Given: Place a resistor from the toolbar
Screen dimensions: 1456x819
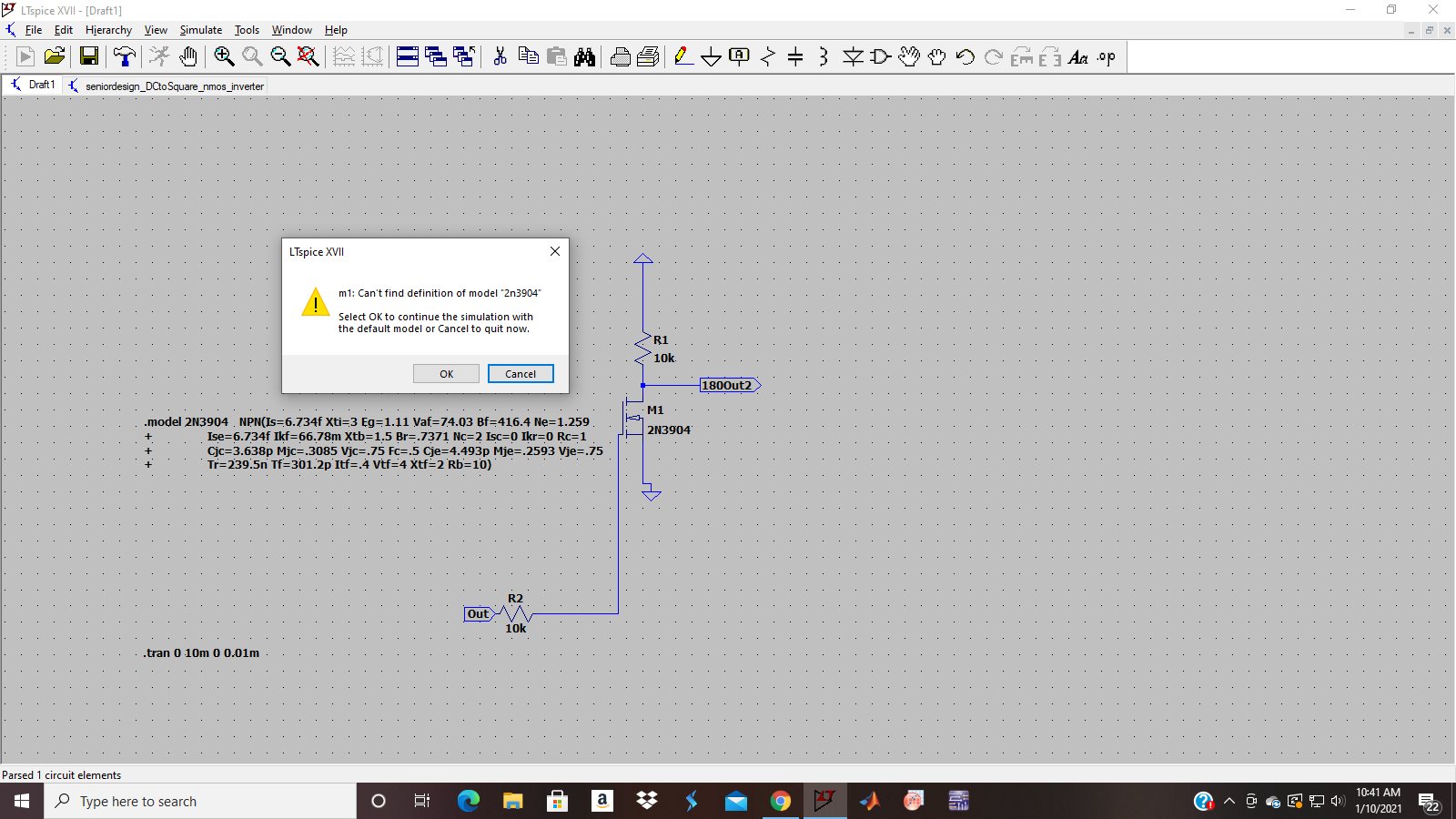Looking at the screenshot, I should pos(768,56).
